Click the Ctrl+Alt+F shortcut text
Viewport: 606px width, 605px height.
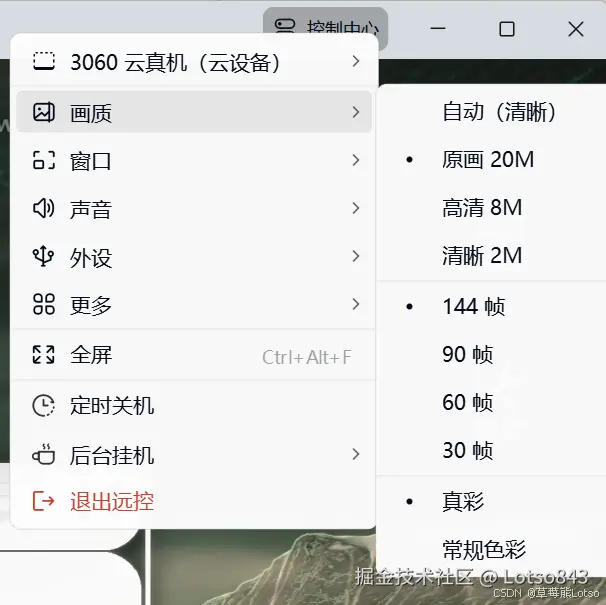pyautogui.click(x=306, y=357)
